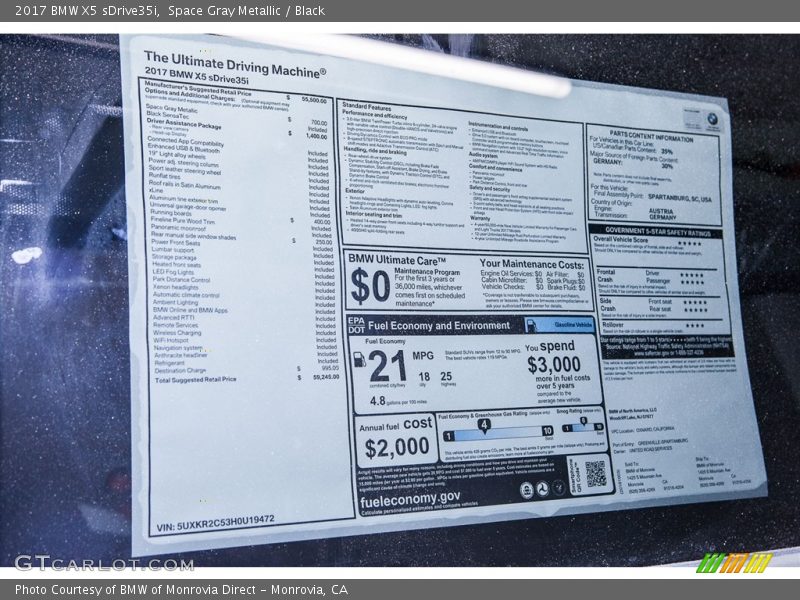Click the 'BMW Ultimate Care' heading

click(x=396, y=260)
